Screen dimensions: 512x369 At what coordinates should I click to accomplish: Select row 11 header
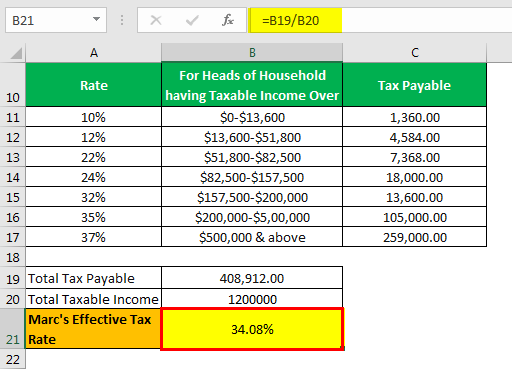click(13, 117)
